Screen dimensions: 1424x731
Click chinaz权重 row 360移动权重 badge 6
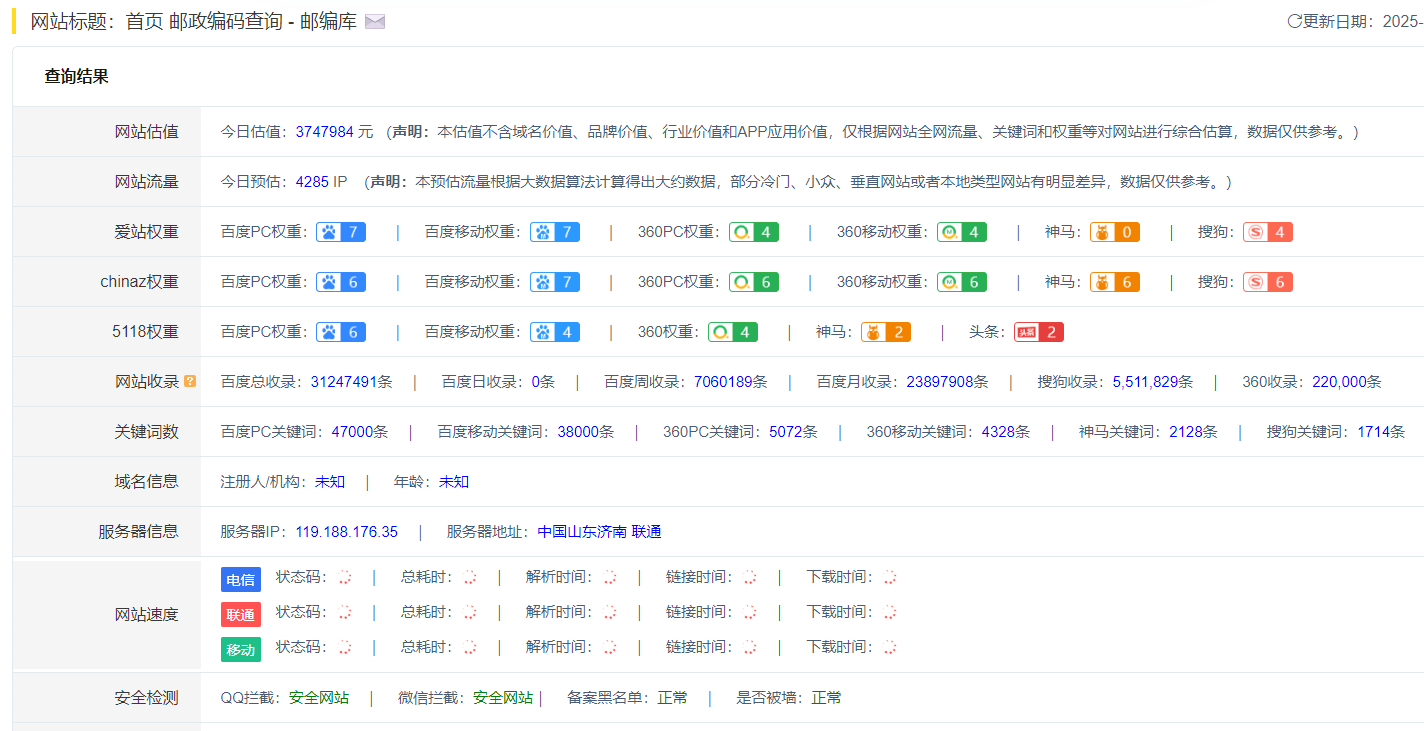pyautogui.click(x=962, y=282)
